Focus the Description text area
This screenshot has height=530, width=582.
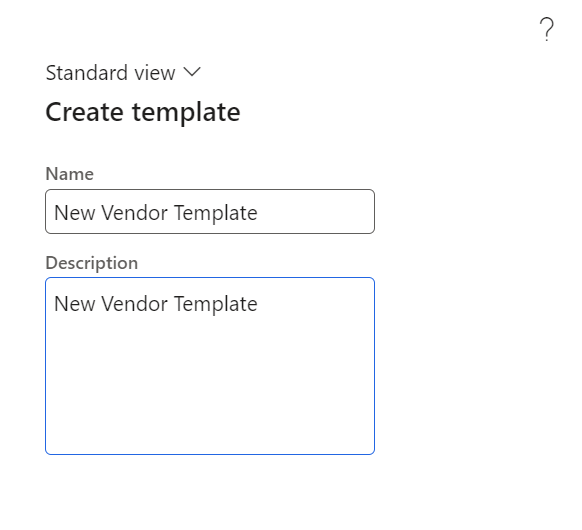210,366
